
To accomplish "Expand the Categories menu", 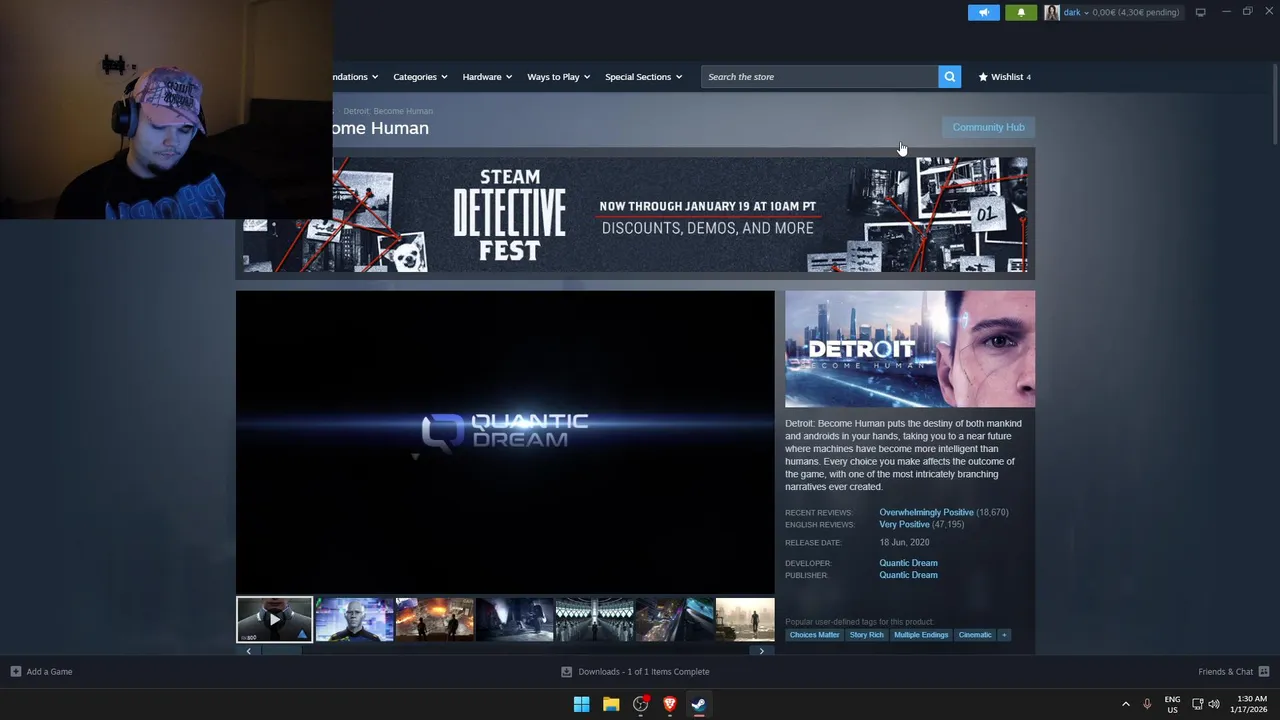I will click(420, 76).
